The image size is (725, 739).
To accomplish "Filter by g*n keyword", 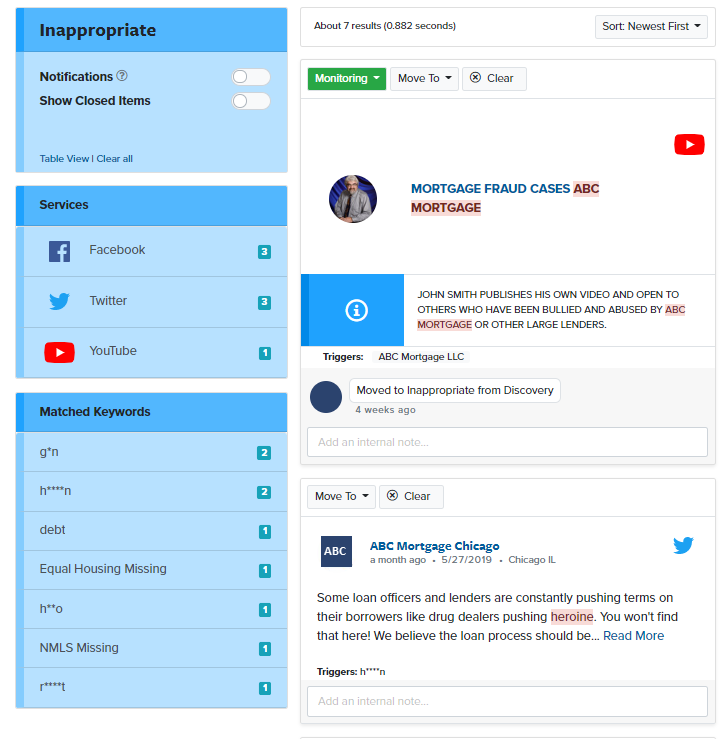I will [x=156, y=452].
